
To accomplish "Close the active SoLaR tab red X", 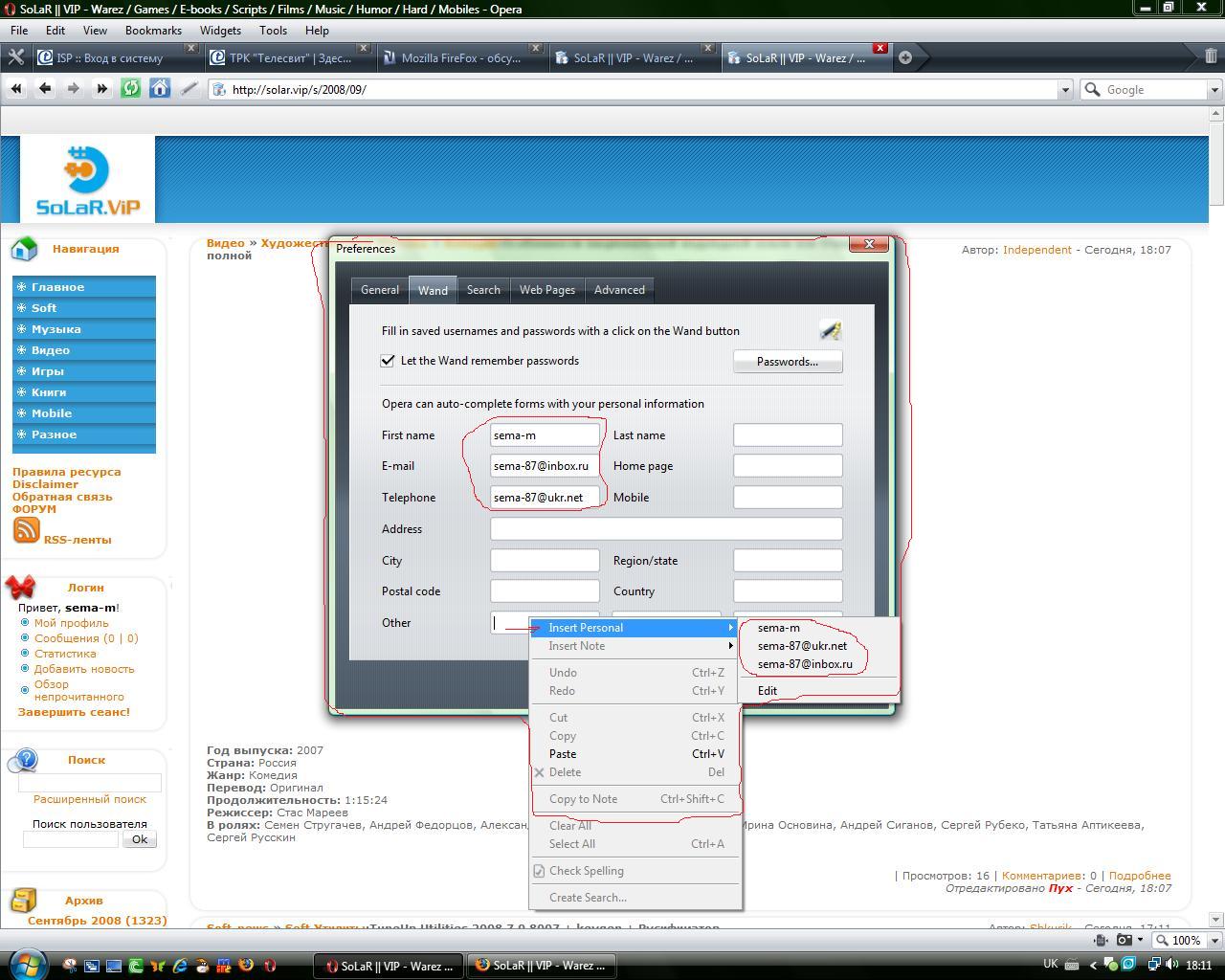I will [880, 48].
